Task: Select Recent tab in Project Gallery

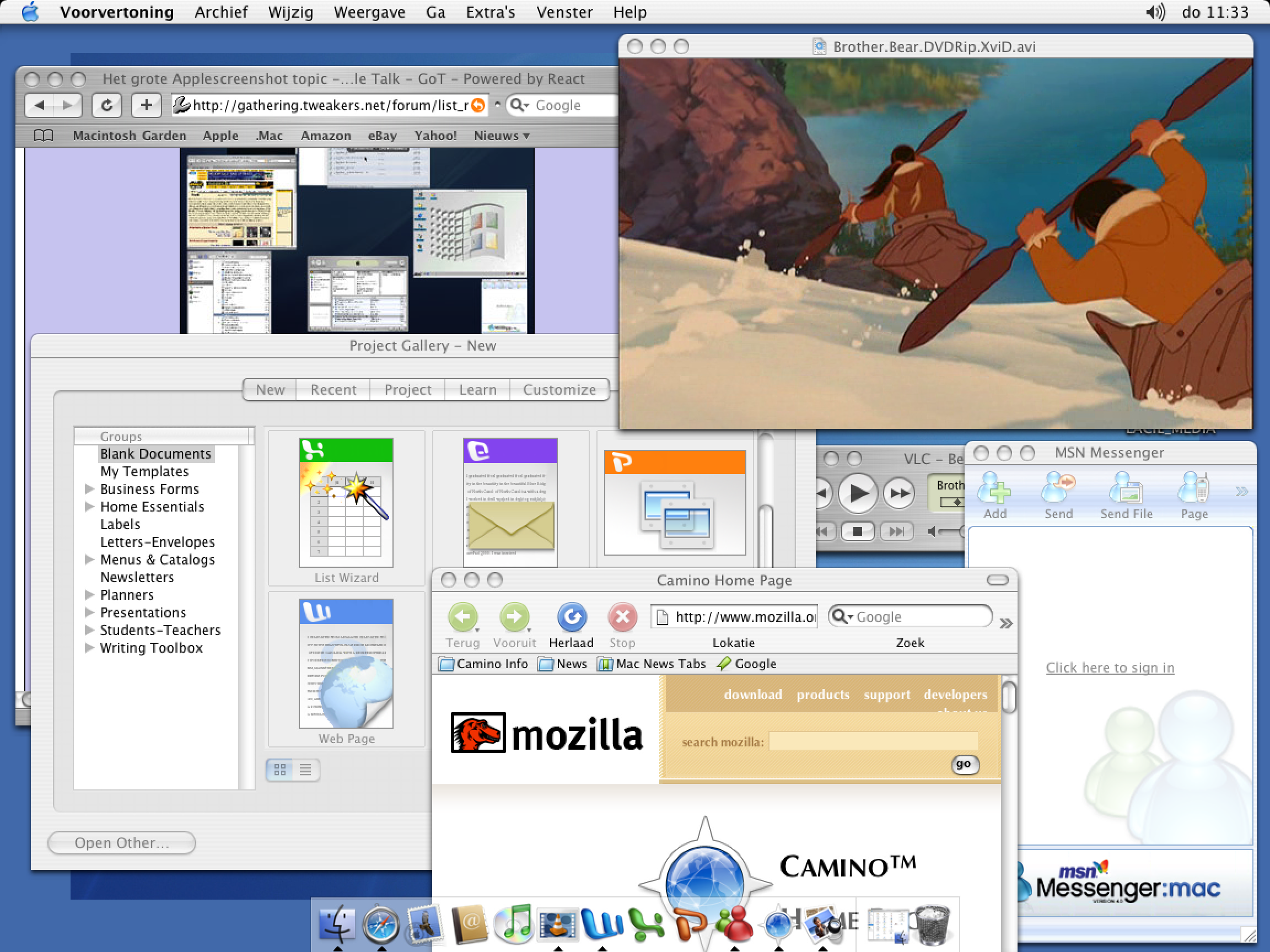Action: point(333,390)
